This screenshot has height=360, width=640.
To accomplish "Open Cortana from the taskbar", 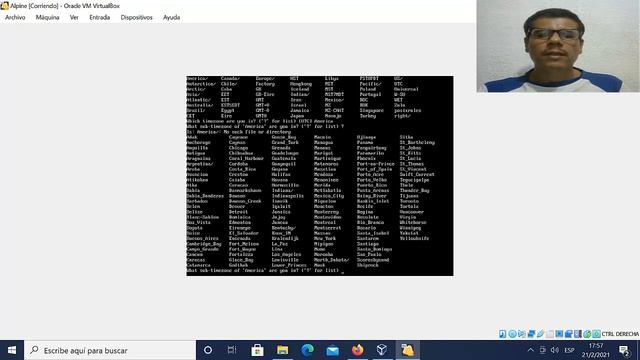I will point(208,350).
